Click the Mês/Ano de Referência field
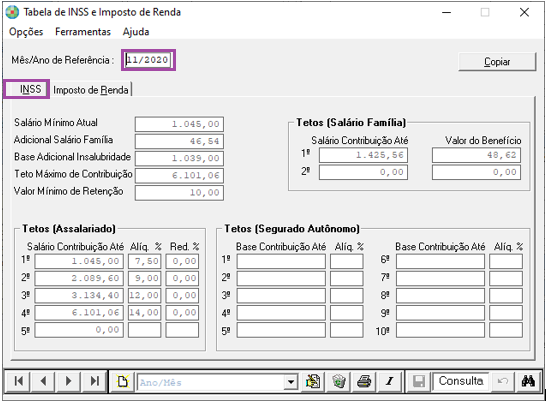 tap(148, 60)
